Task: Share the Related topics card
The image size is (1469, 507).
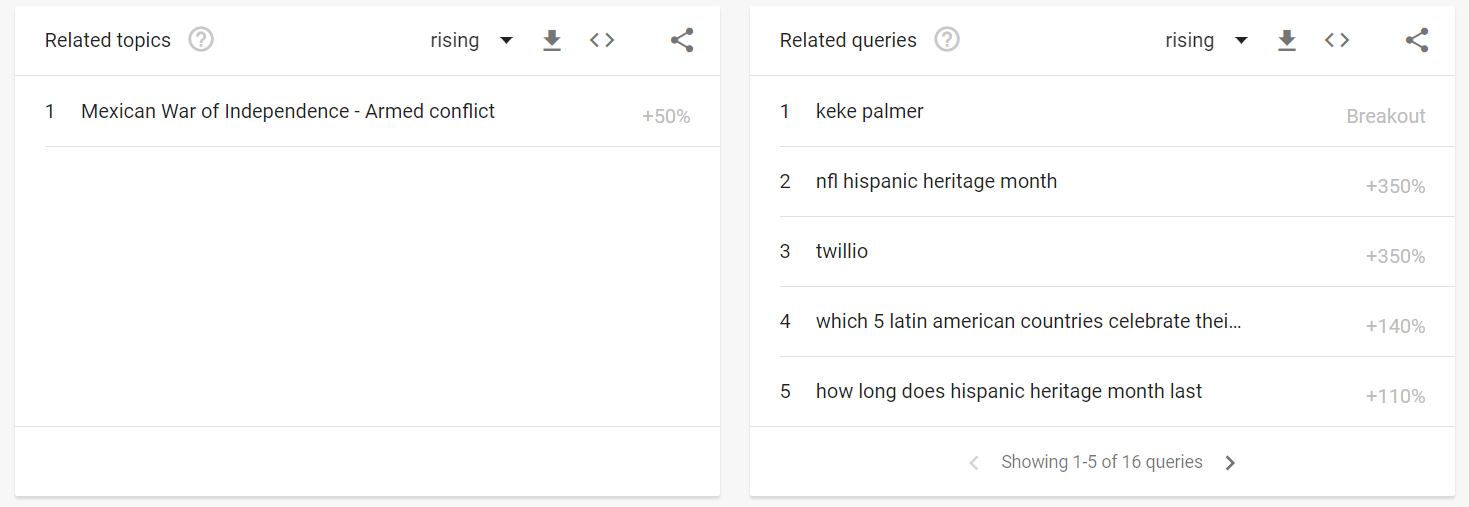Action: coord(682,40)
